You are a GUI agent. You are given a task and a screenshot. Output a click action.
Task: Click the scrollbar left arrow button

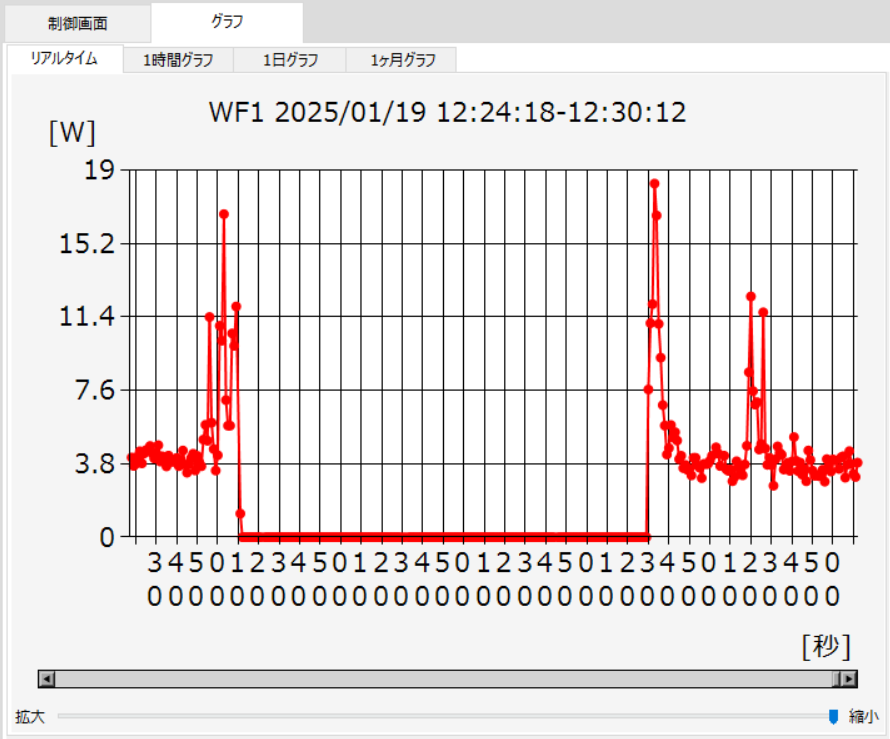point(46,679)
